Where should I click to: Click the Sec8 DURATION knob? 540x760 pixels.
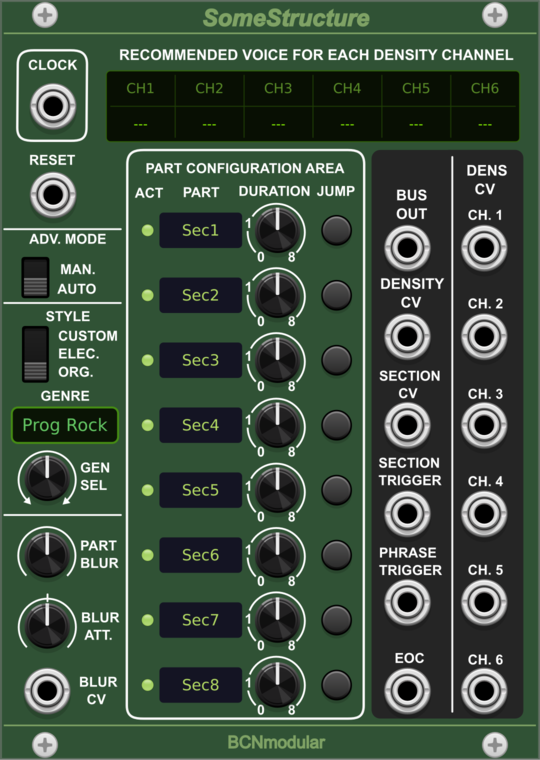coord(277,685)
